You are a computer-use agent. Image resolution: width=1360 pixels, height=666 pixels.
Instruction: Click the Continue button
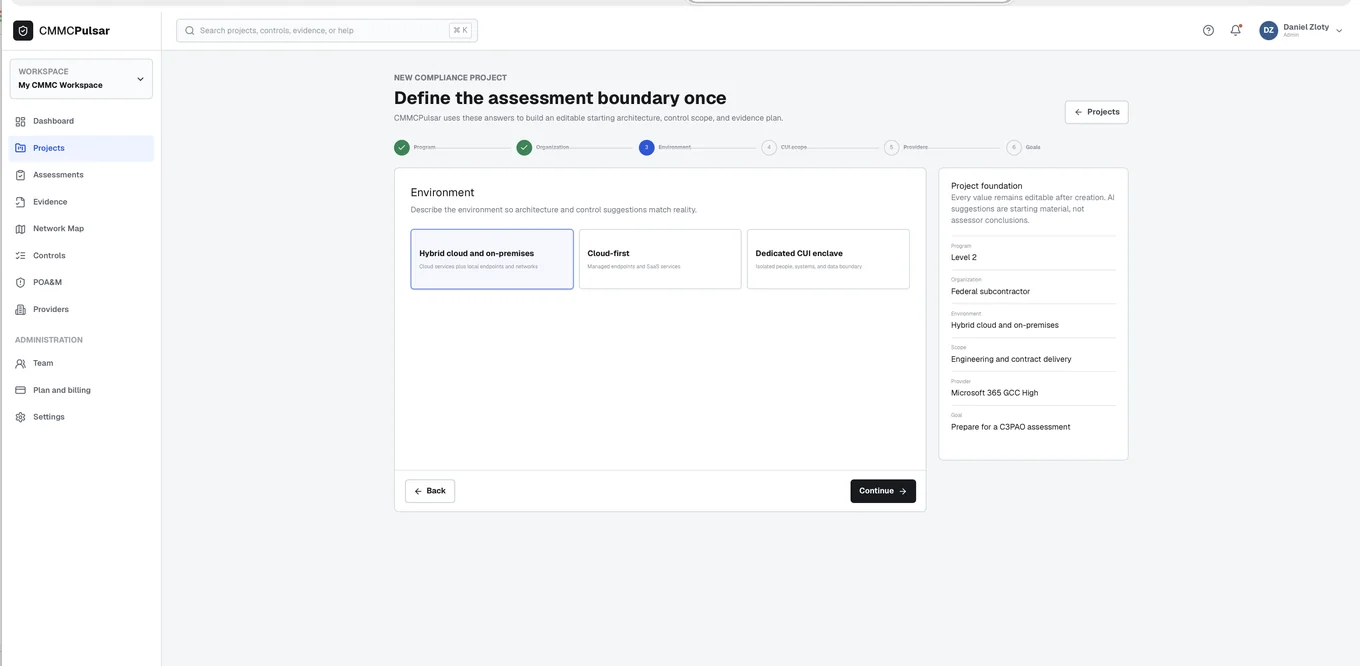(x=883, y=491)
